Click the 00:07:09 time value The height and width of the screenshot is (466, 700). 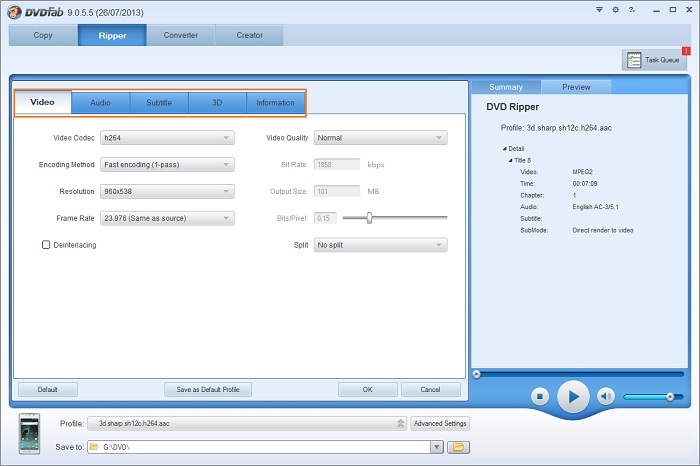point(584,183)
